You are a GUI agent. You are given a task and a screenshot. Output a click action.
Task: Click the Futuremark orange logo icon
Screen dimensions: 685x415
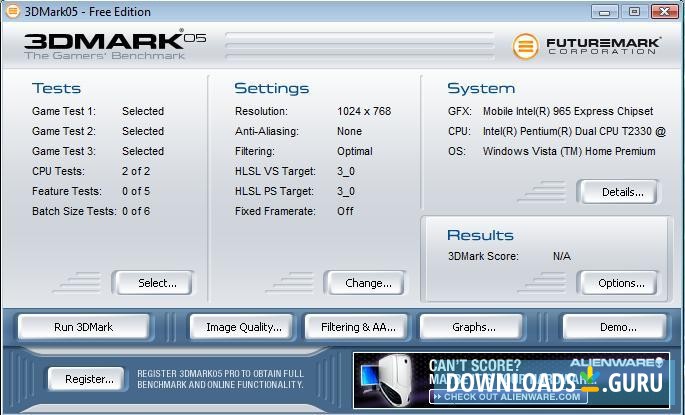525,46
